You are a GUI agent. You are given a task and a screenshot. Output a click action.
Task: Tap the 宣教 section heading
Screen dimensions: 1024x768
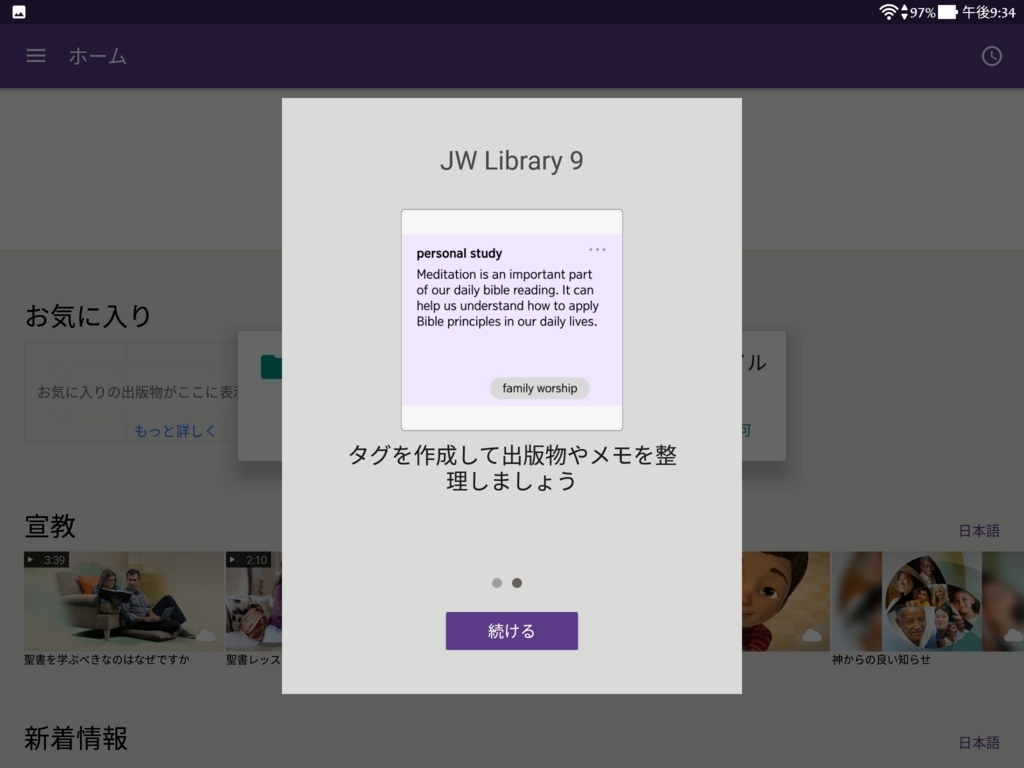(x=50, y=526)
